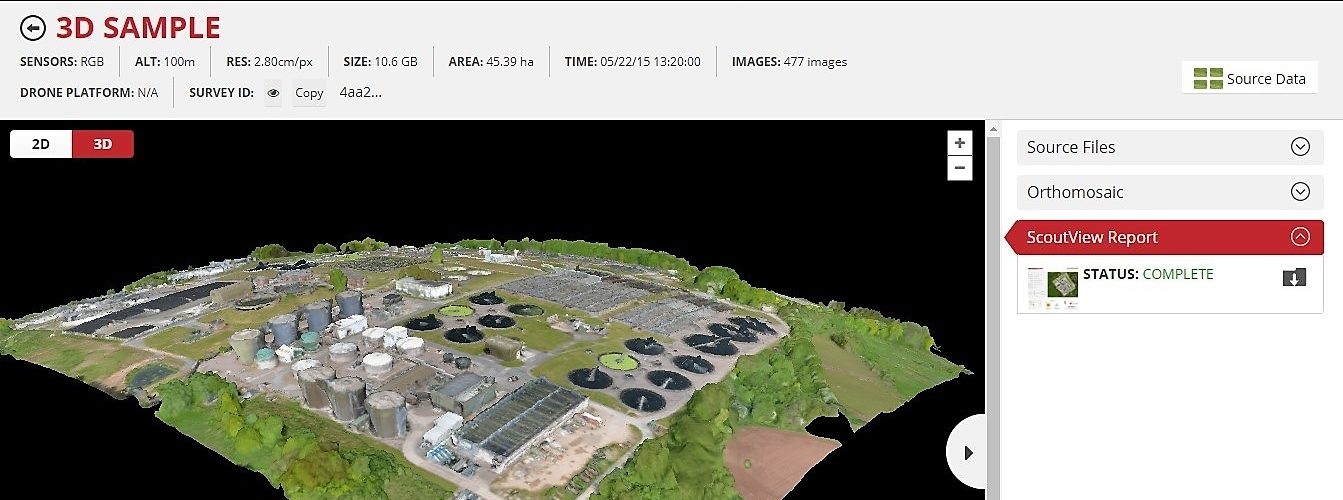This screenshot has width=1343, height=500.
Task: Click the right arrow panel toggle
Action: (x=967, y=453)
